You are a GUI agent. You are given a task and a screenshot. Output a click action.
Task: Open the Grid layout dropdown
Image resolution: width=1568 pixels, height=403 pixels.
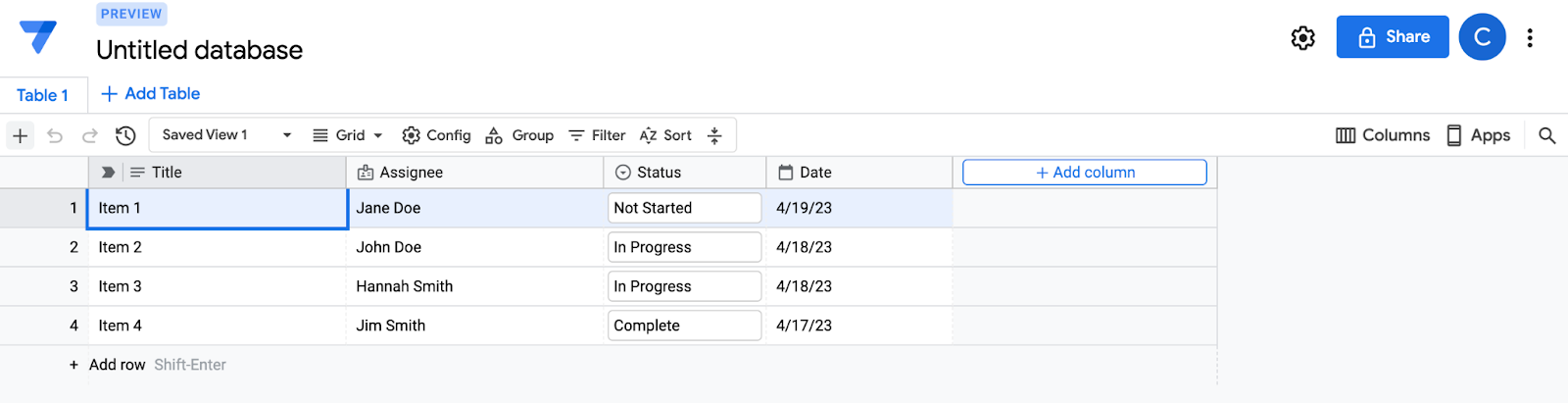348,135
